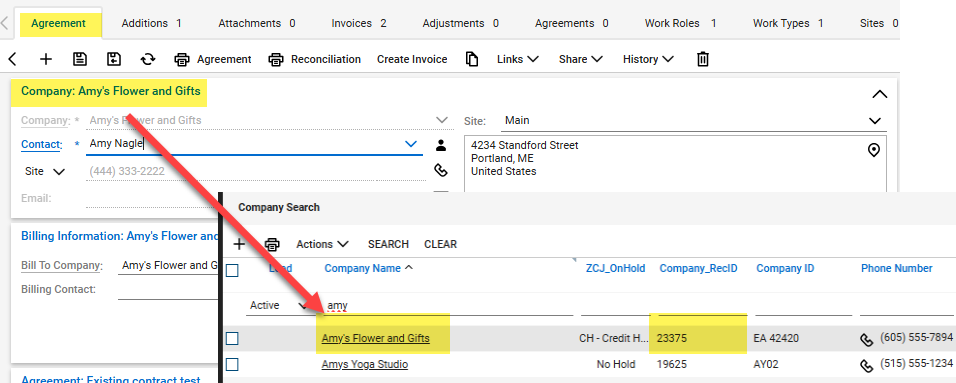Switch to the Invoices tab
The height and width of the screenshot is (383, 956).
(358, 23)
